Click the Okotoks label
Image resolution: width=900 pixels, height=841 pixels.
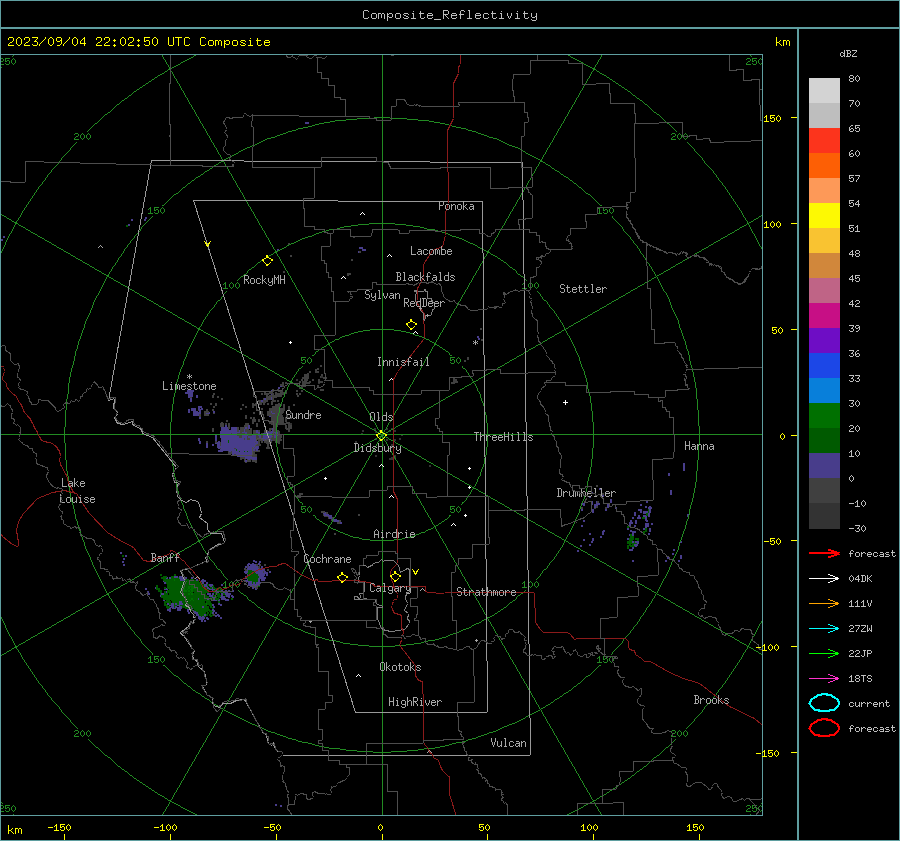(400, 667)
